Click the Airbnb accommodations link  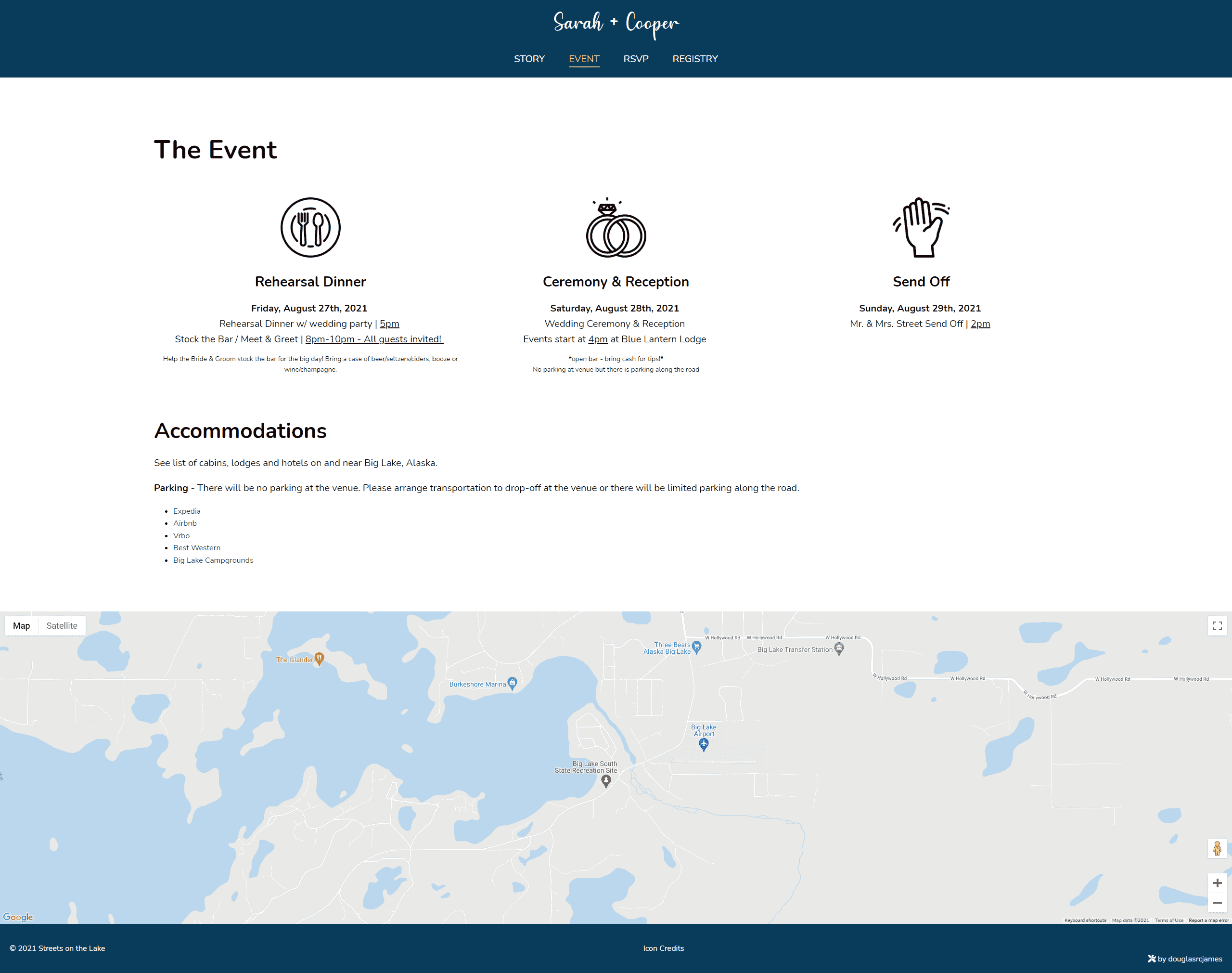(184, 522)
